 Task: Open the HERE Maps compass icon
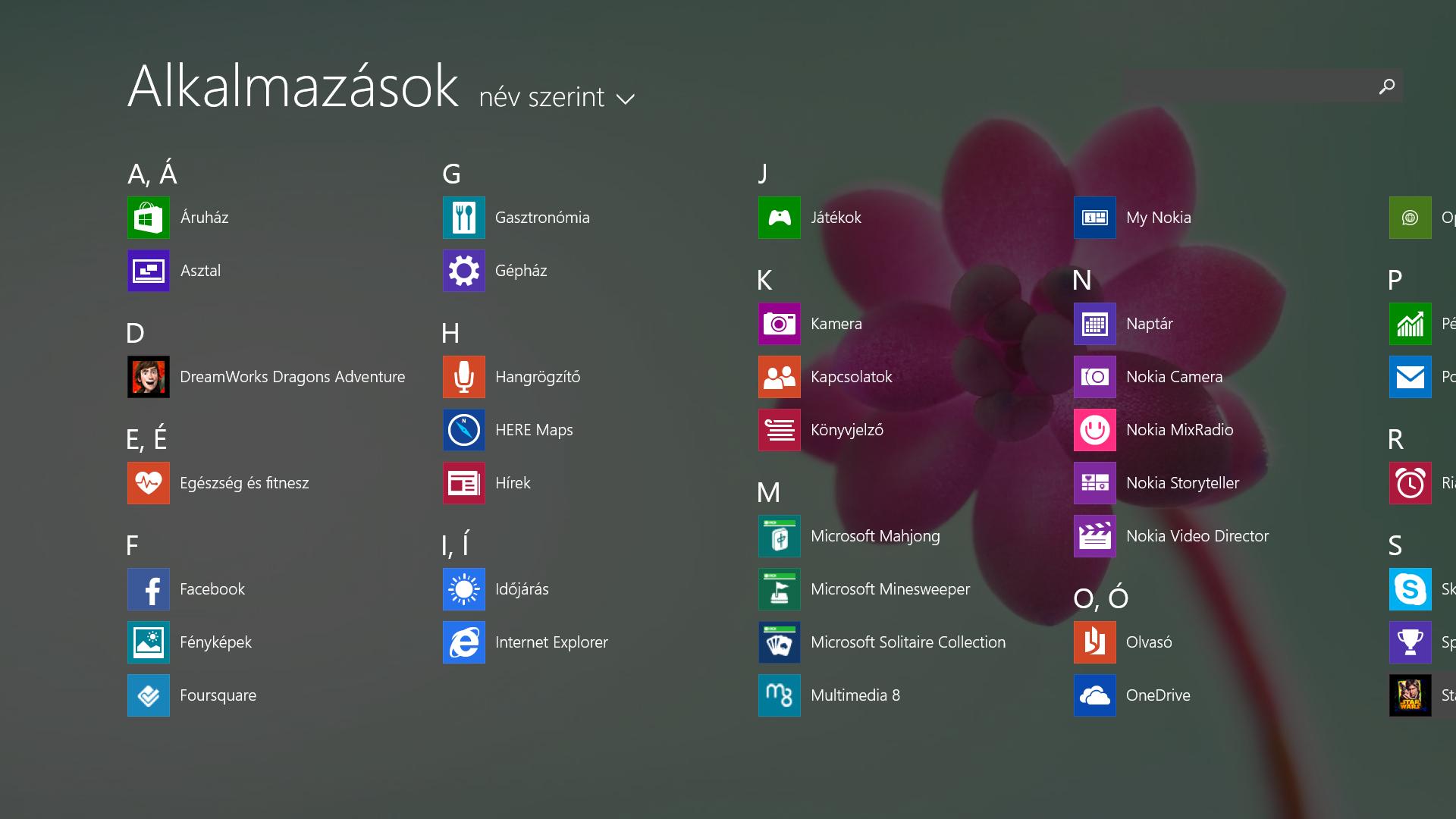(464, 430)
